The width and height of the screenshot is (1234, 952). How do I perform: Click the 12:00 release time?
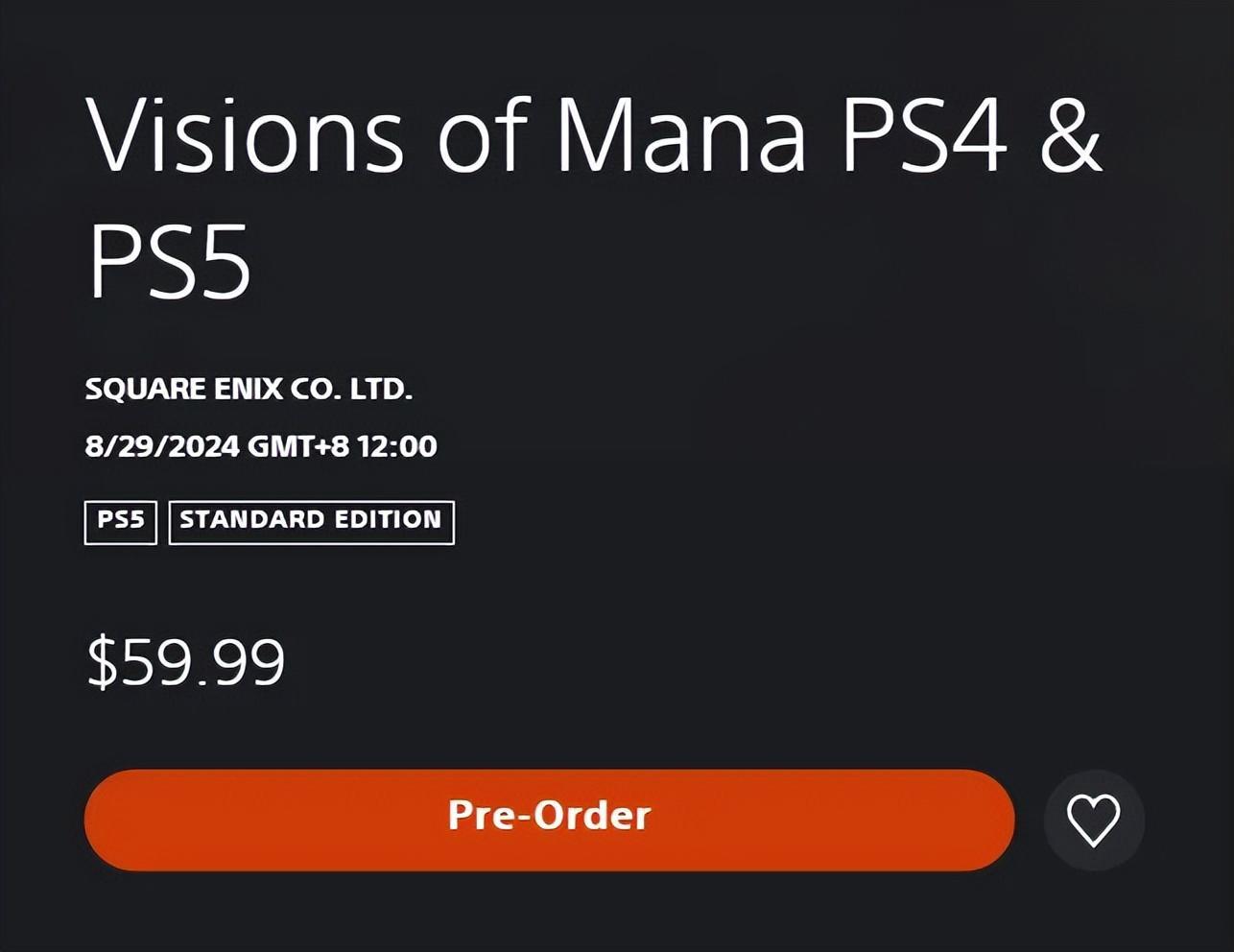(x=397, y=446)
